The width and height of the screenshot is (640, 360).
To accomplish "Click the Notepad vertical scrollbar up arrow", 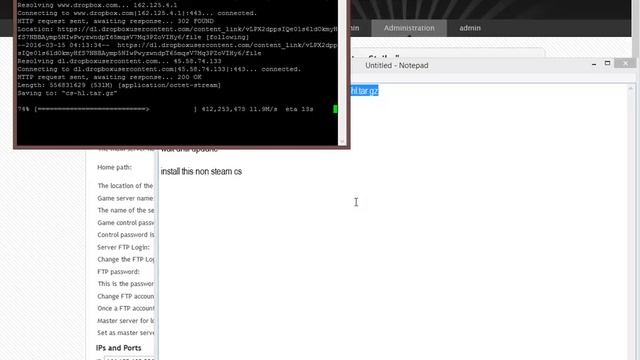I will 631,88.
